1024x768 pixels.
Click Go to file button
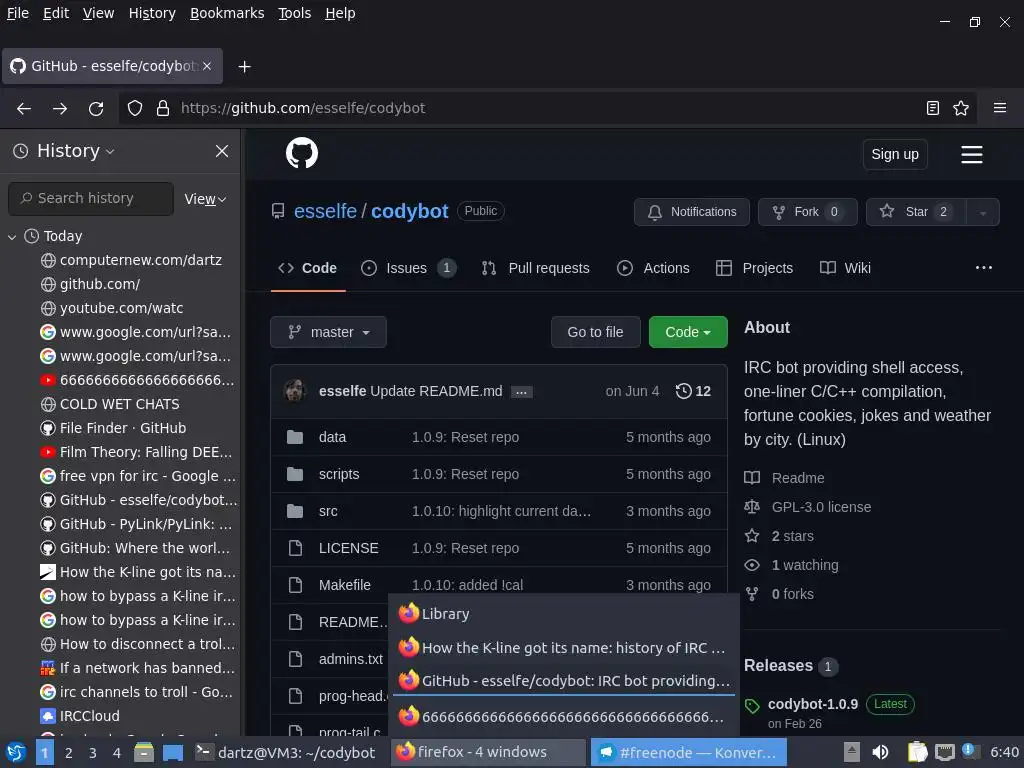point(596,332)
